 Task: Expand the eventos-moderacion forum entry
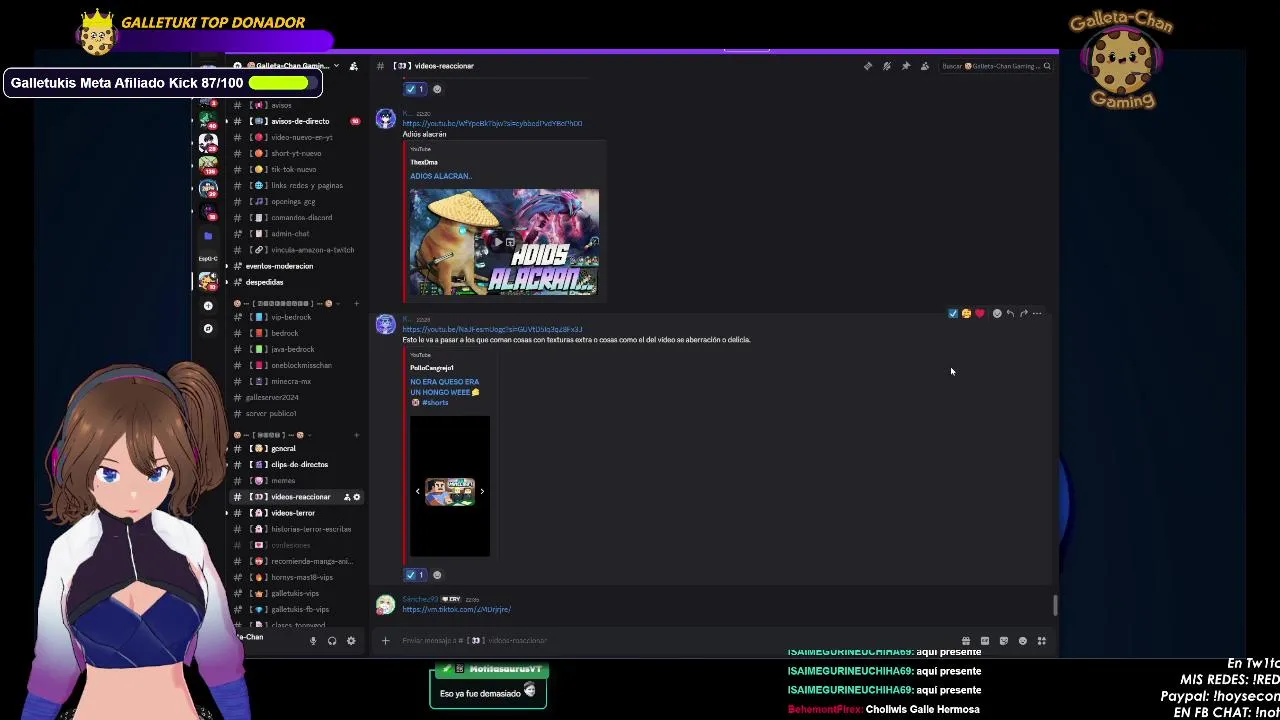pyautogui.click(x=227, y=266)
